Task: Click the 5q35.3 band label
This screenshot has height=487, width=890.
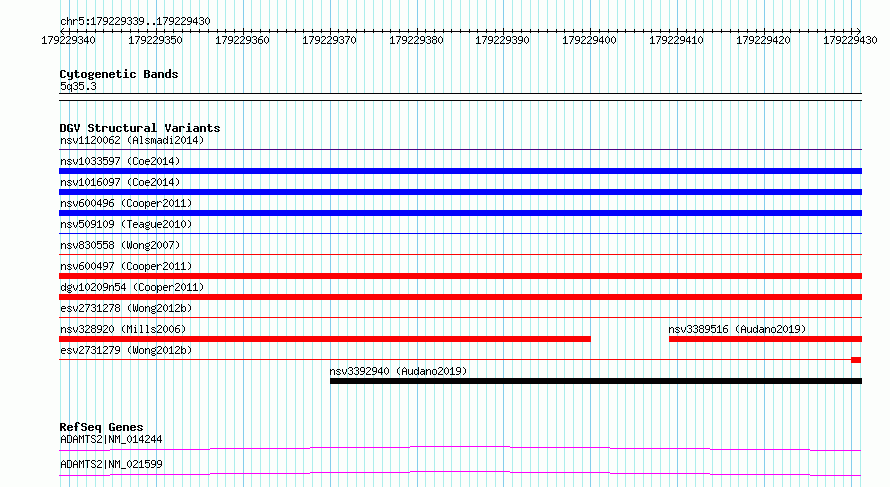Action: click(78, 86)
